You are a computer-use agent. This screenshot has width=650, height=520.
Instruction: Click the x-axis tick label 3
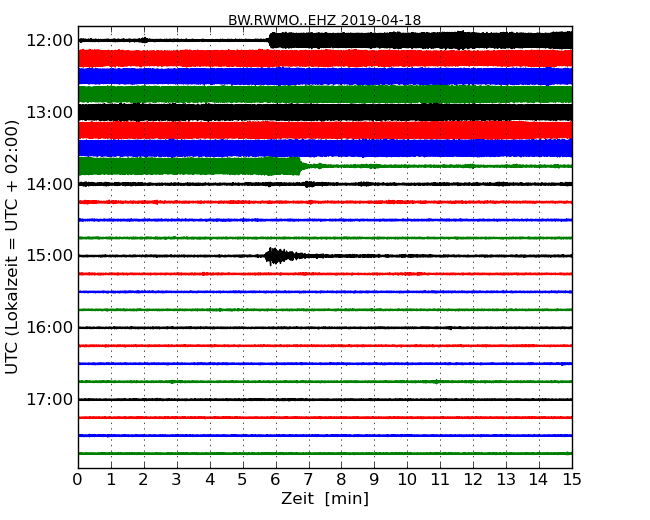(x=177, y=480)
